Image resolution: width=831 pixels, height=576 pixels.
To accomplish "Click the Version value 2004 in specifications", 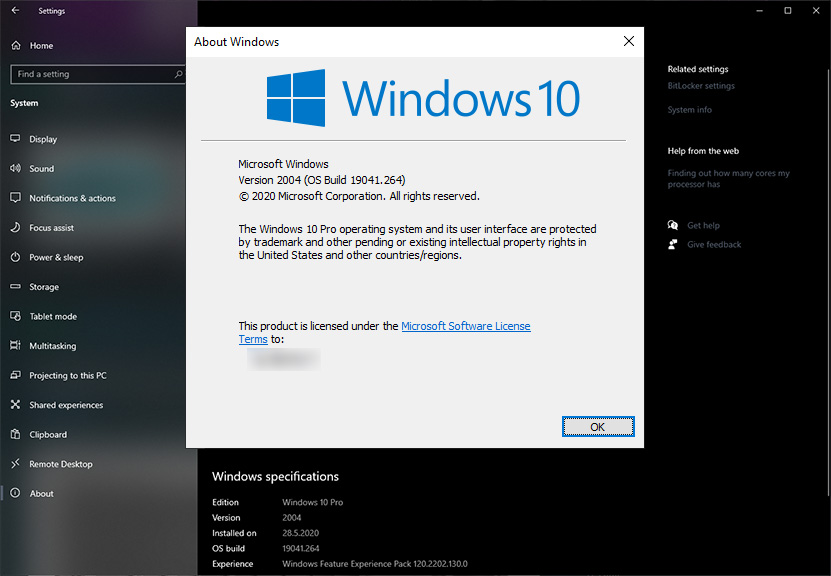I will pyautogui.click(x=291, y=518).
